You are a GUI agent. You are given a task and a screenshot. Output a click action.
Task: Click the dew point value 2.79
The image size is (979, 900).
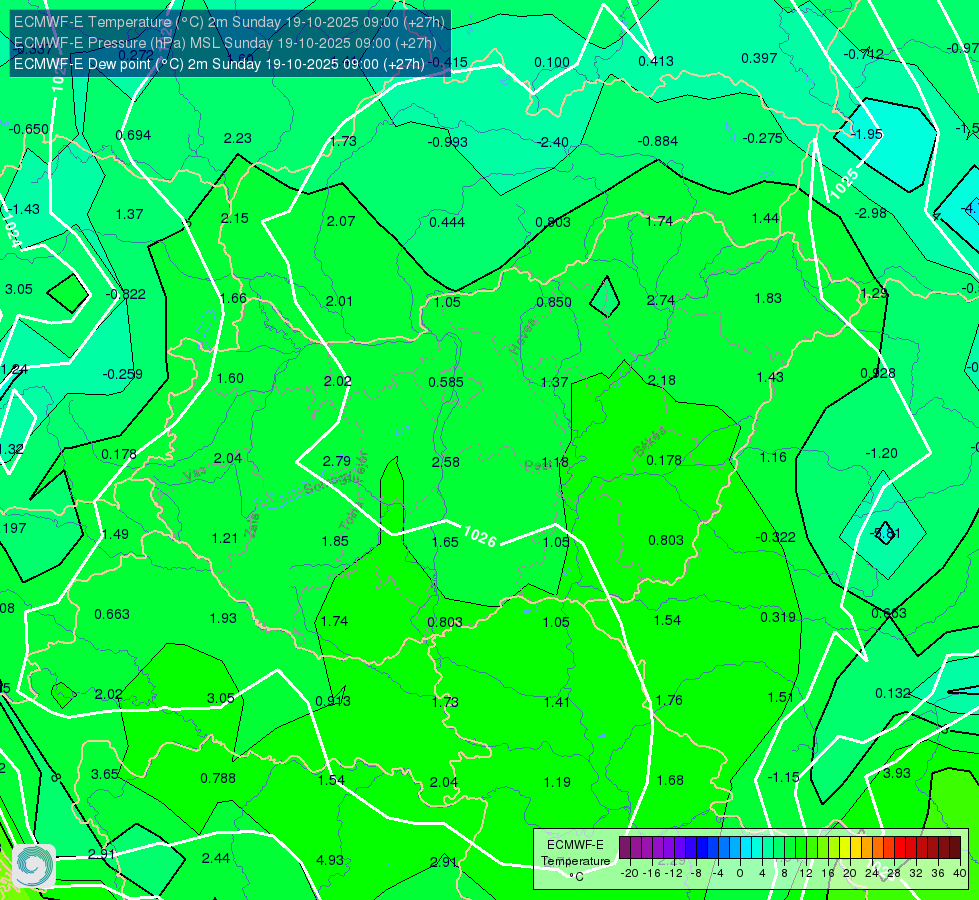(x=337, y=461)
